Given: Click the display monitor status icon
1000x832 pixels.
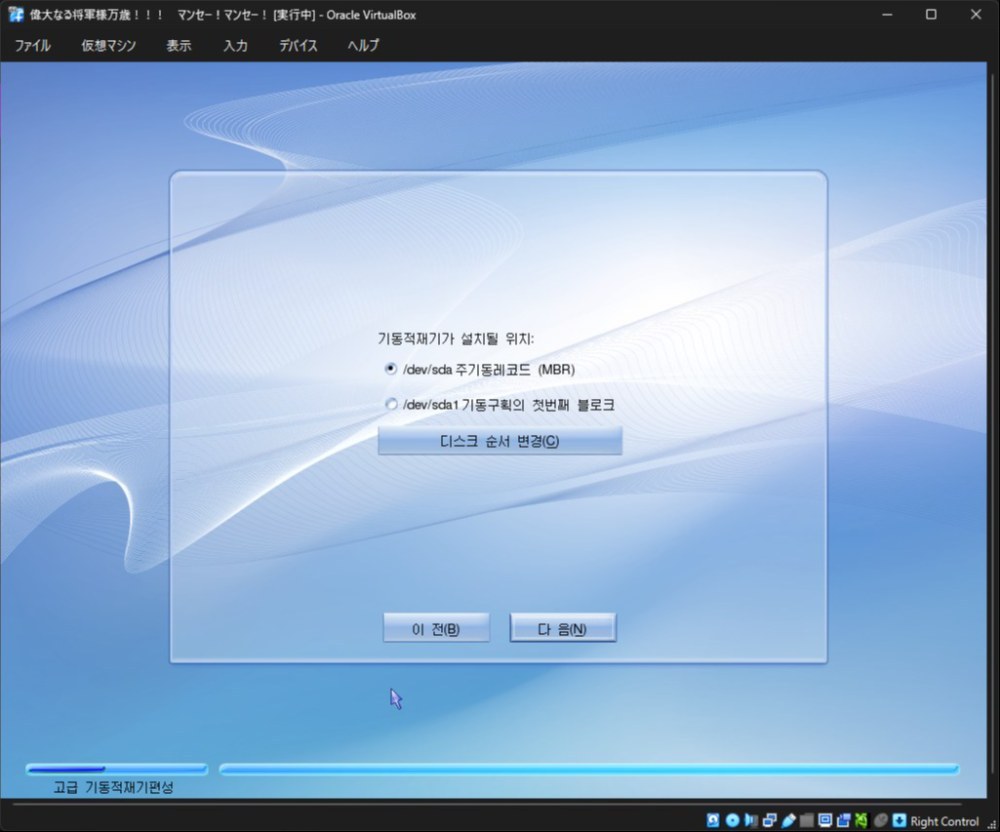Looking at the screenshot, I should [825, 820].
